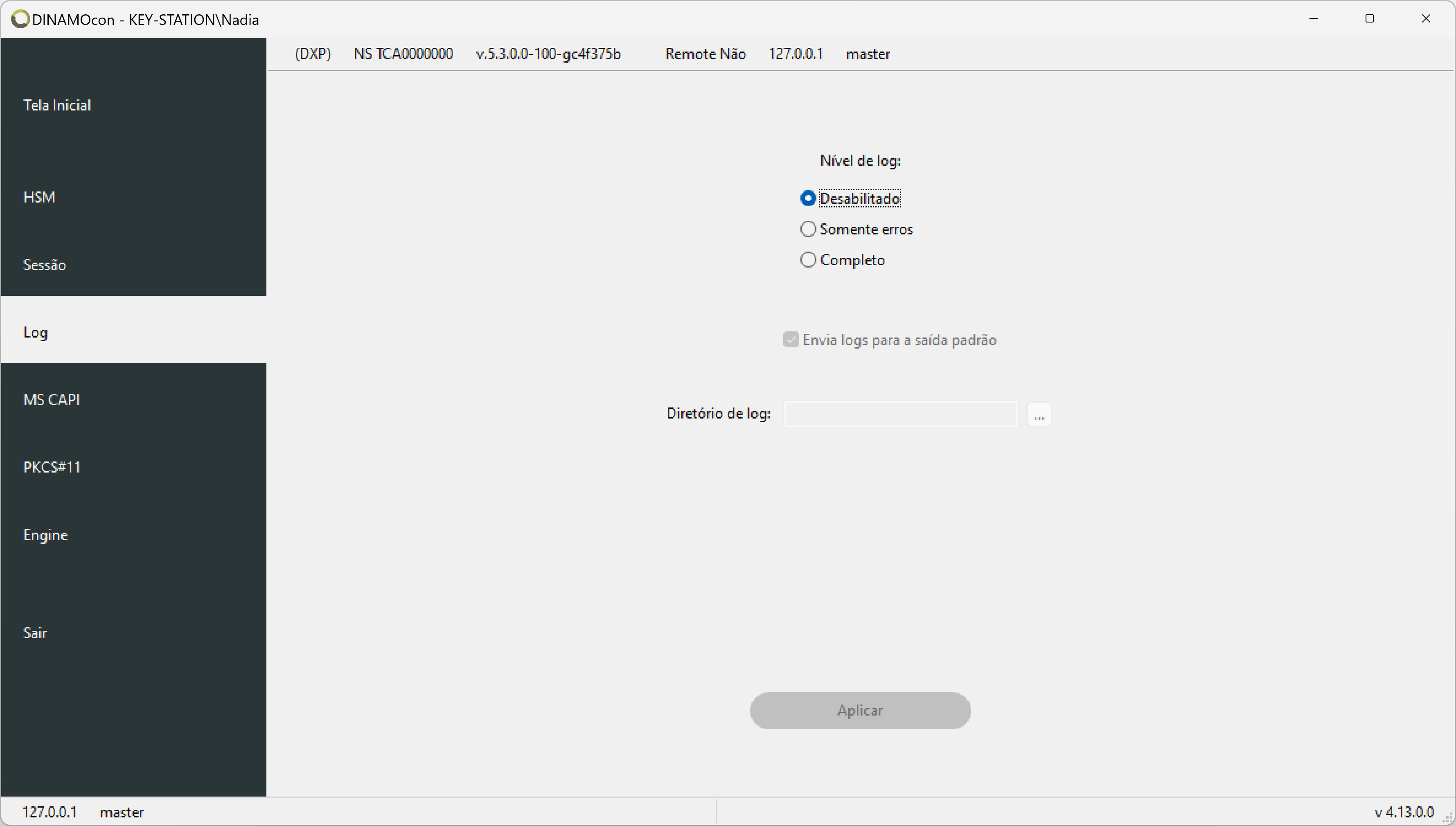1456x826 pixels.
Task: Select Desabilitado log level
Action: tap(808, 198)
